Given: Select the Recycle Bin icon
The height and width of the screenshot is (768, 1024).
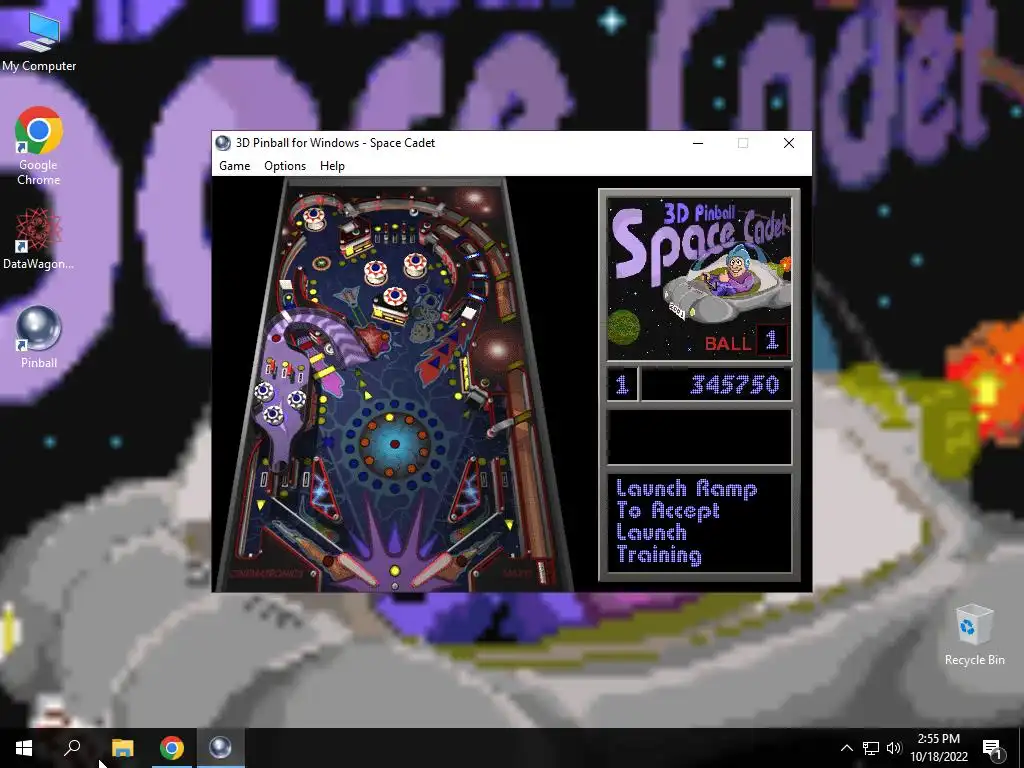Looking at the screenshot, I should pyautogui.click(x=974, y=635).
